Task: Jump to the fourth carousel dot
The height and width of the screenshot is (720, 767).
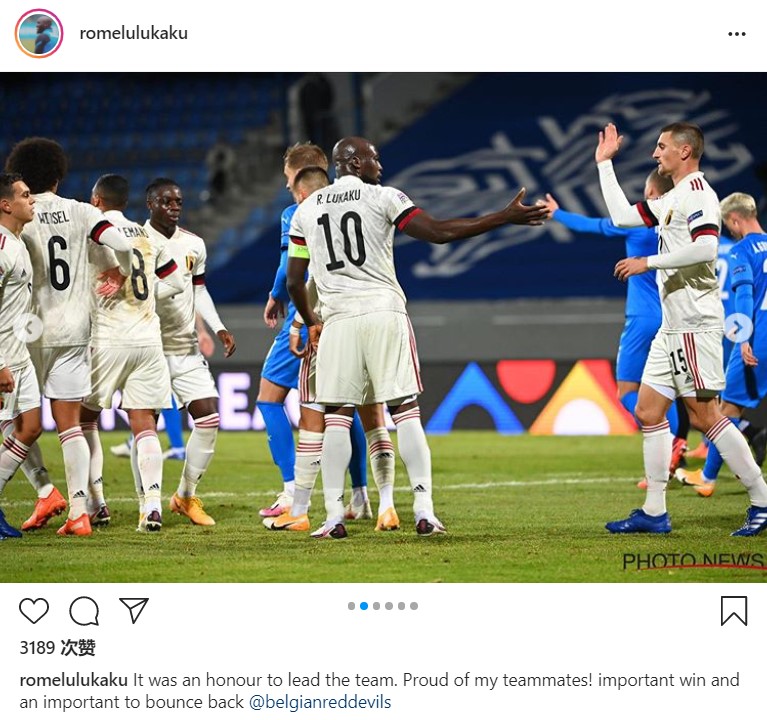Action: pos(389,606)
